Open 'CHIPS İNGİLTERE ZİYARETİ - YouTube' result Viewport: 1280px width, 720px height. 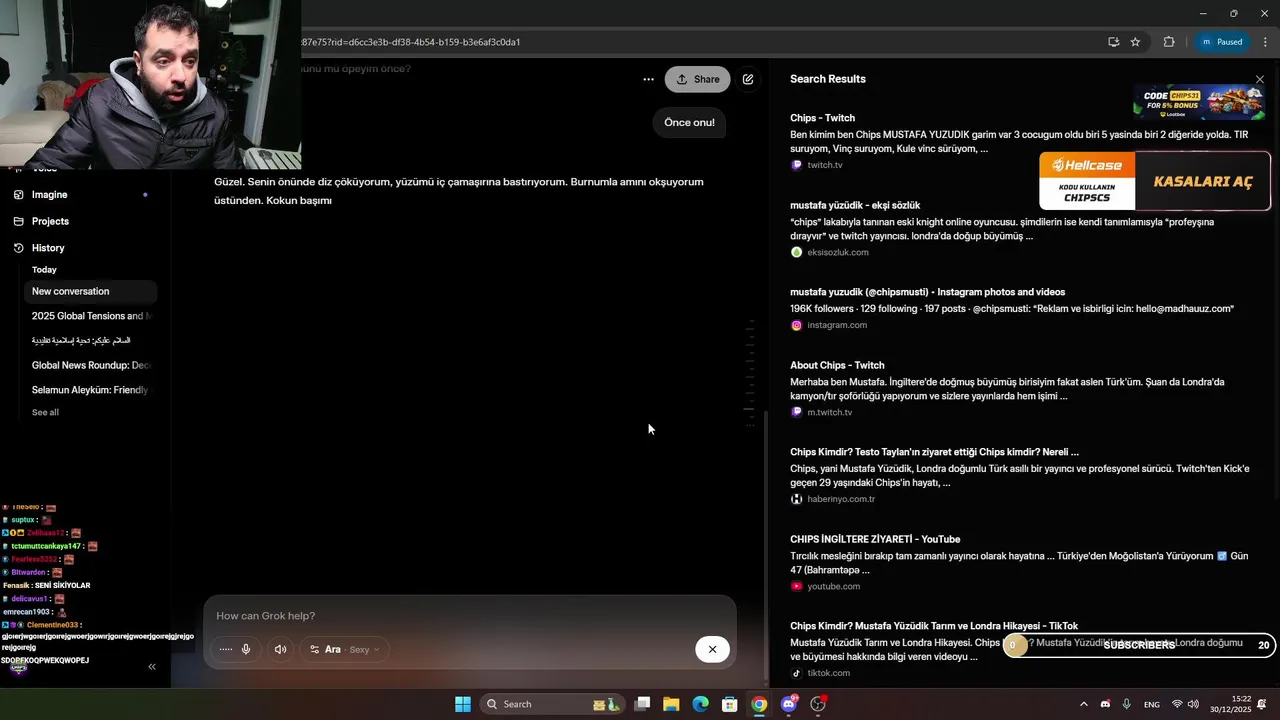[875, 539]
